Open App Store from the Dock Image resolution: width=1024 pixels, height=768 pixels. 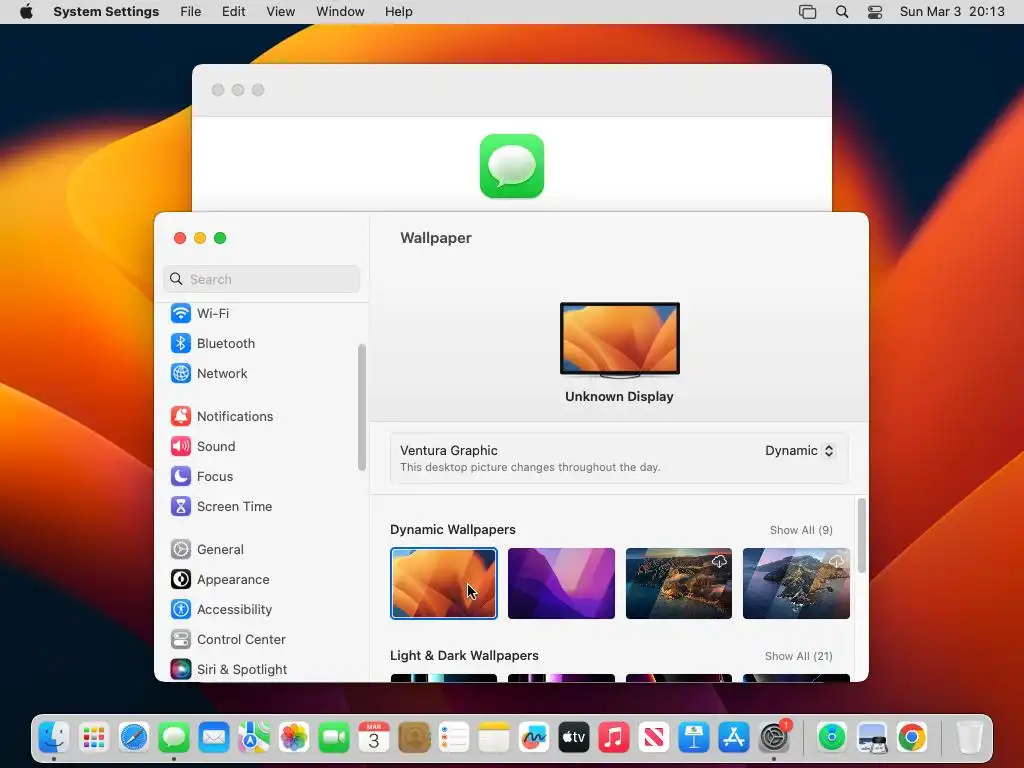click(x=733, y=737)
